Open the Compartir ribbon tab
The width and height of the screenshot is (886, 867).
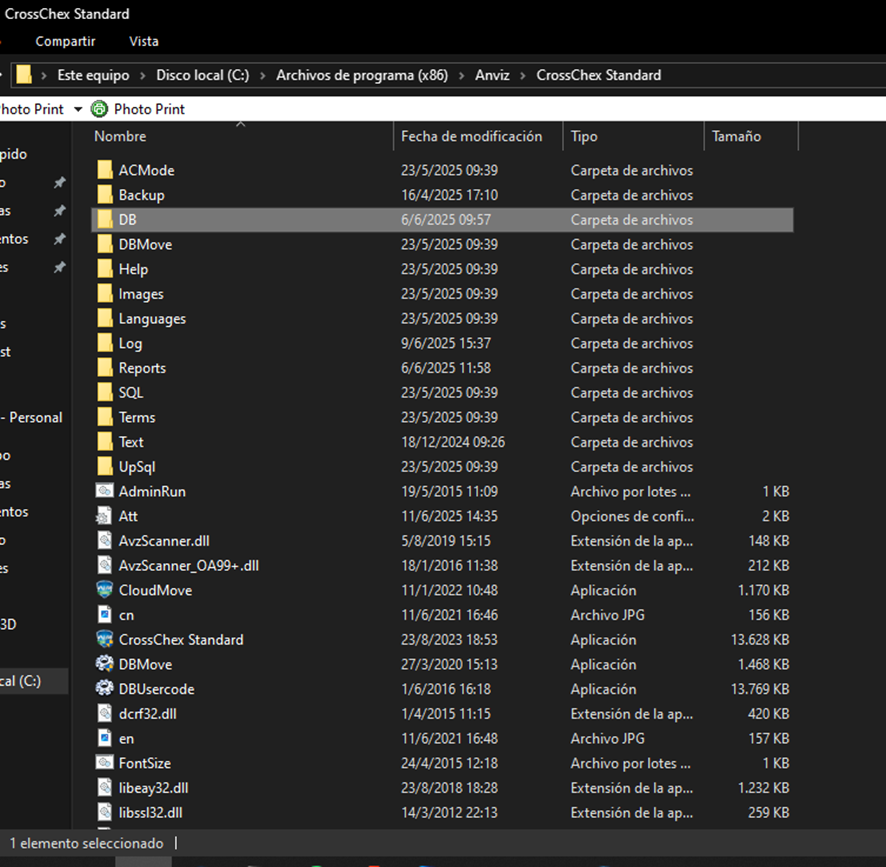point(66,41)
